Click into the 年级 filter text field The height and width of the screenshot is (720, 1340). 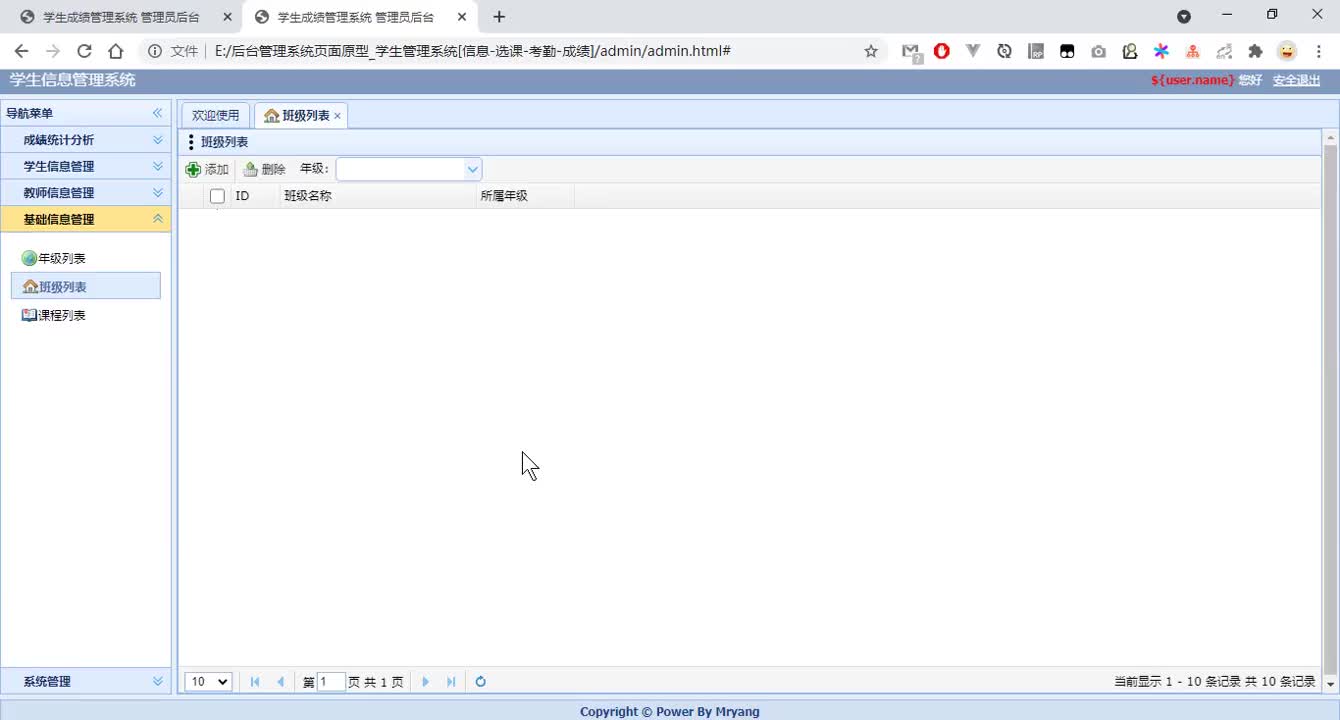401,169
